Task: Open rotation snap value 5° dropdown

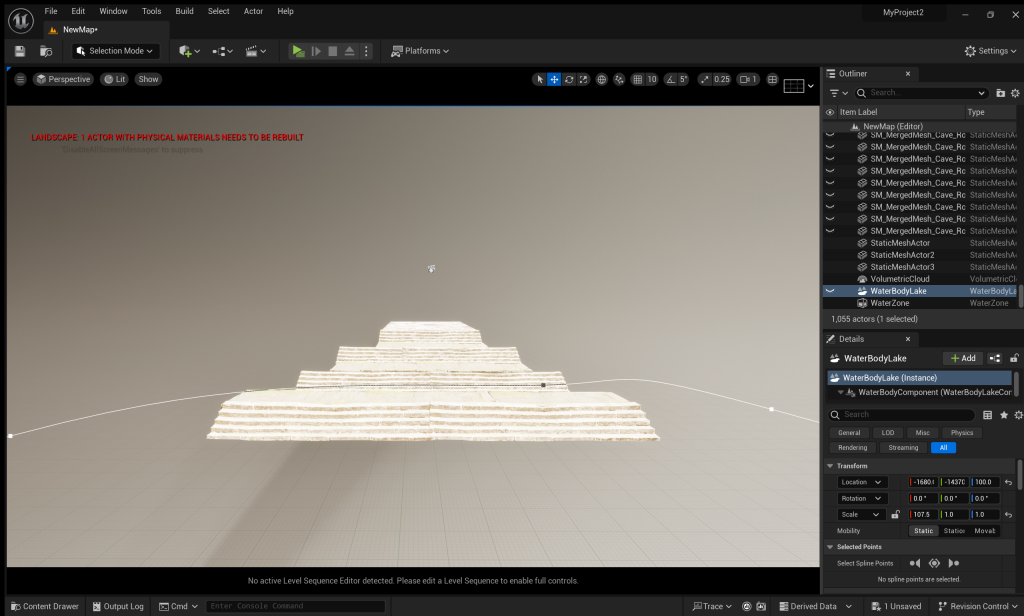Action: [684, 79]
